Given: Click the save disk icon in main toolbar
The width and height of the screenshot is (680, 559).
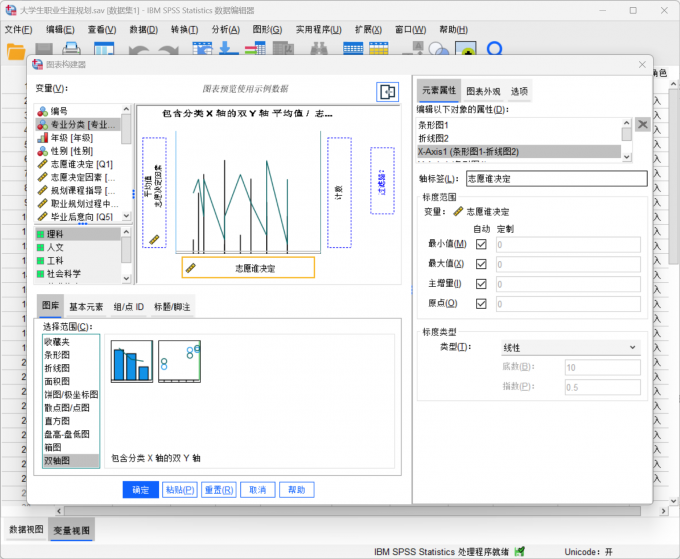Looking at the screenshot, I should tap(44, 49).
